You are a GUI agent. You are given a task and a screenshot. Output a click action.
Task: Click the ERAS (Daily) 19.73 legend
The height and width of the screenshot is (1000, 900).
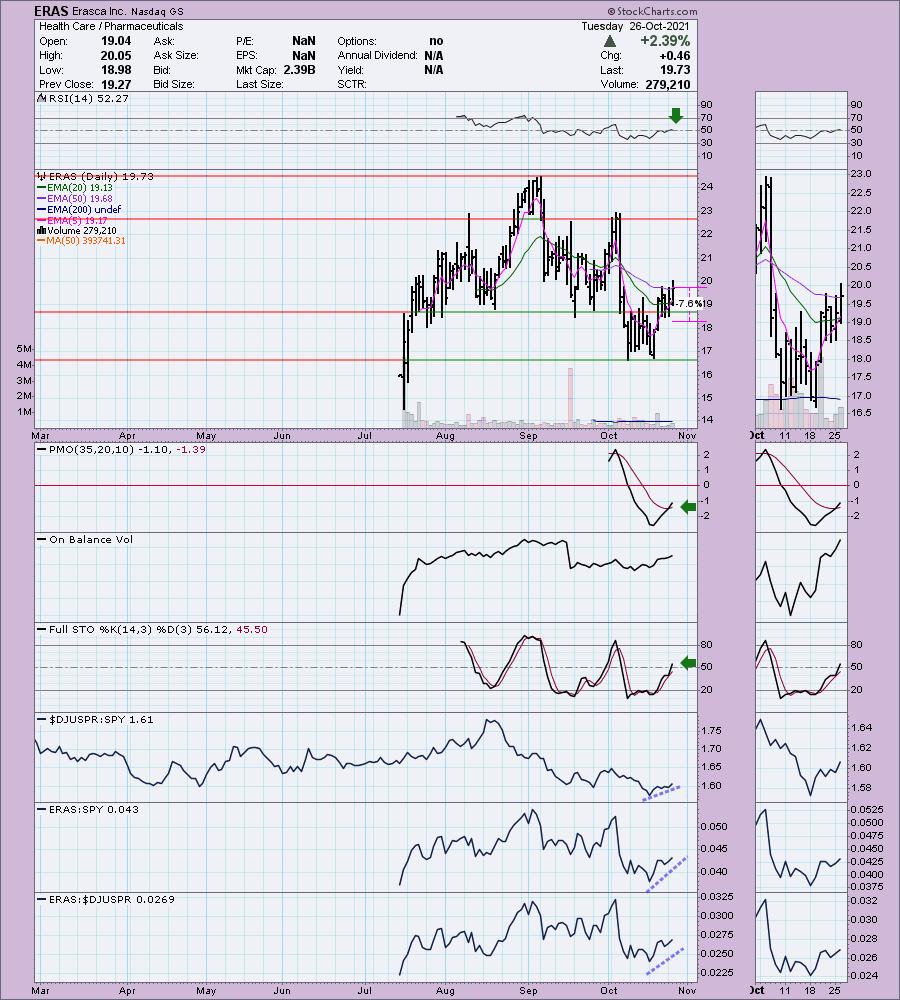96,177
